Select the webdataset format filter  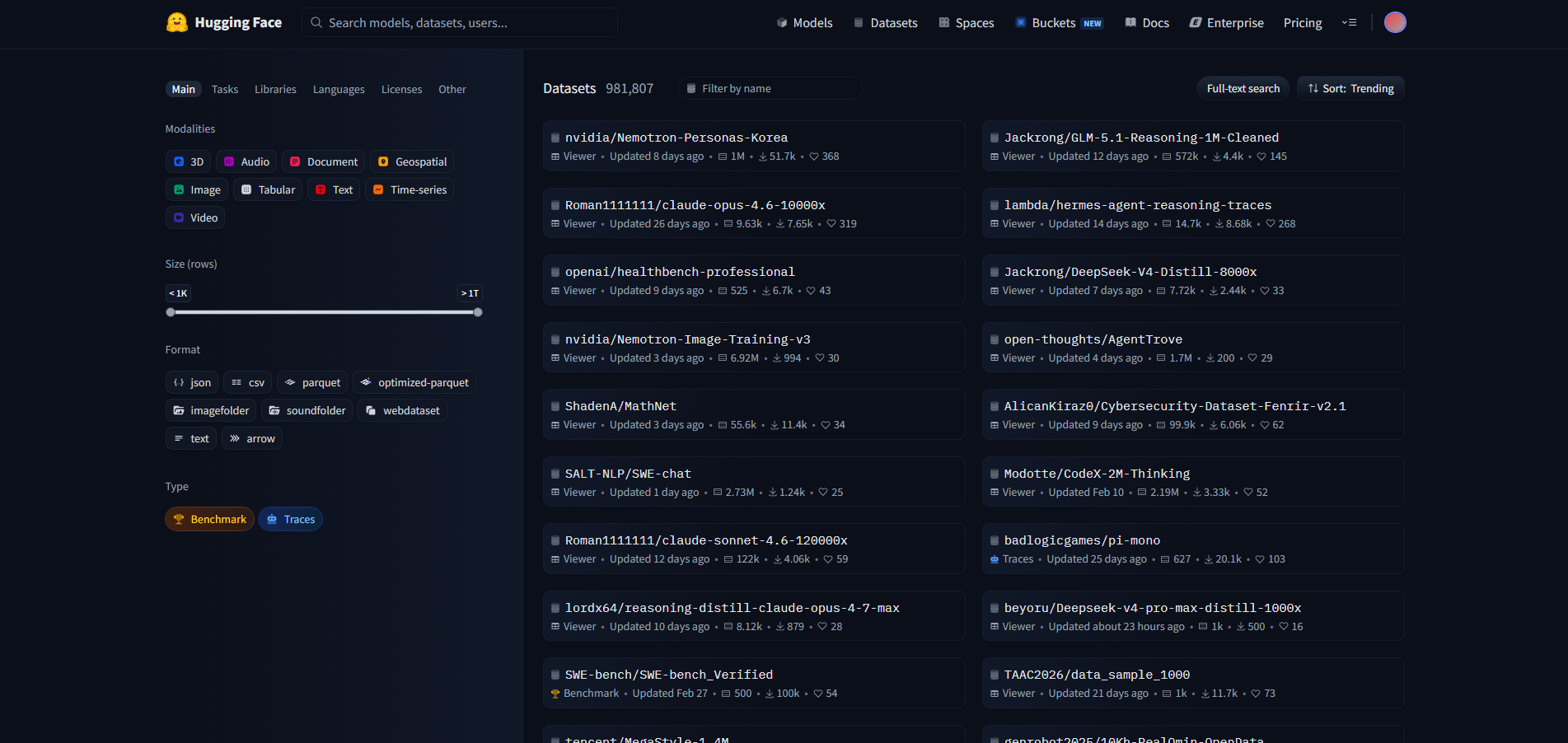pyautogui.click(x=403, y=410)
